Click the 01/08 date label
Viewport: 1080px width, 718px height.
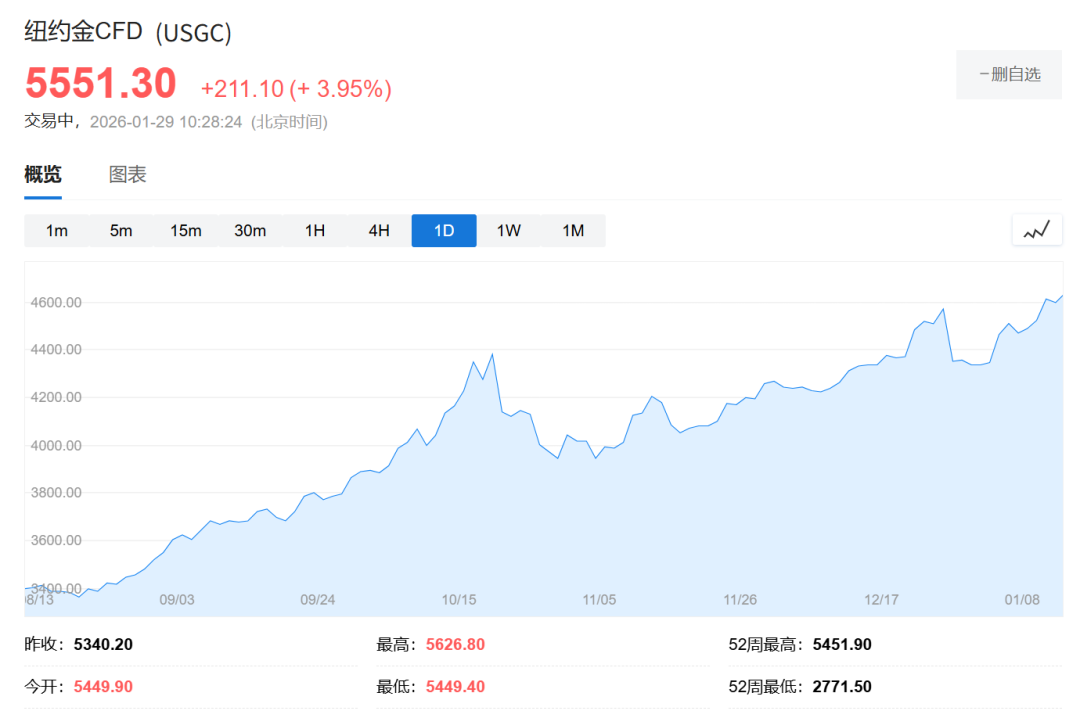[x=1022, y=600]
